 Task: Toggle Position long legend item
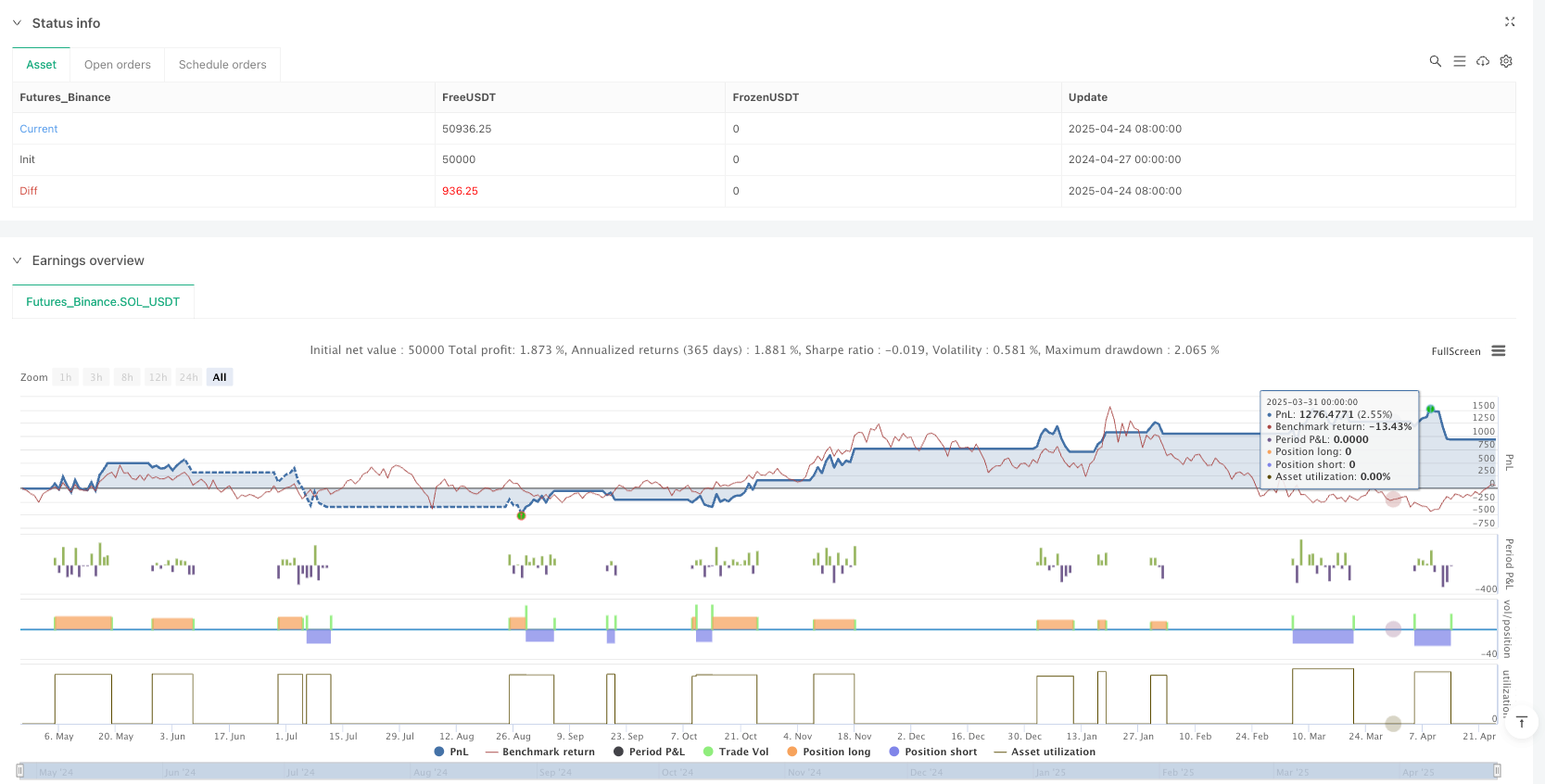tap(829, 752)
